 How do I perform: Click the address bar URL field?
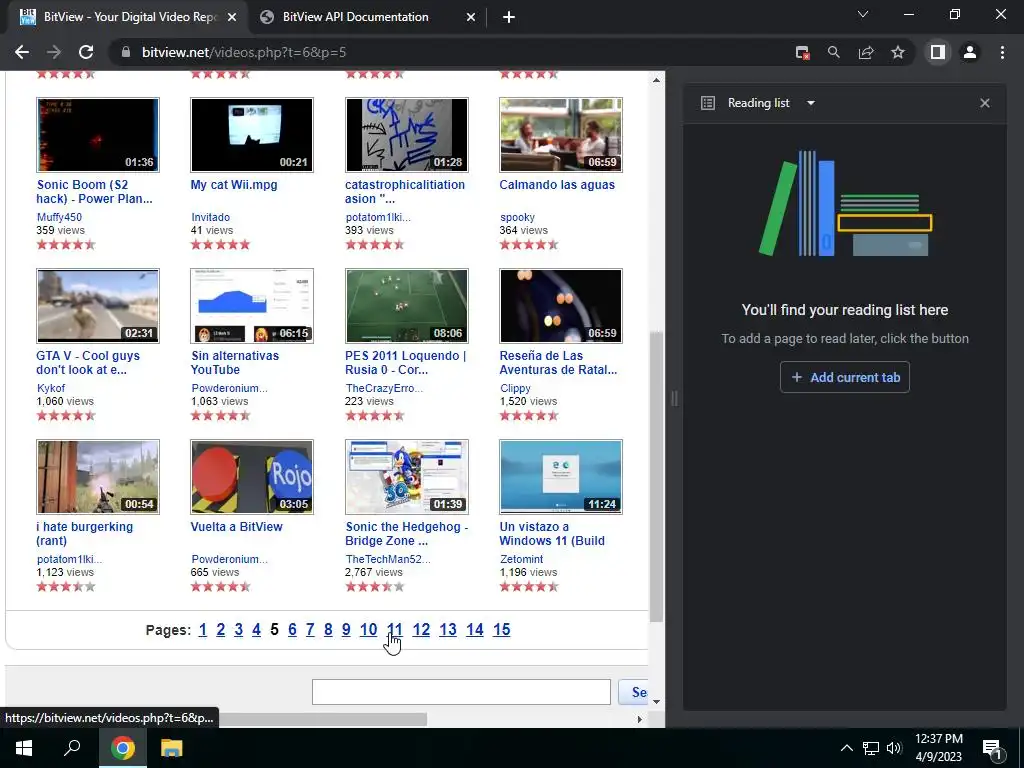coord(457,52)
